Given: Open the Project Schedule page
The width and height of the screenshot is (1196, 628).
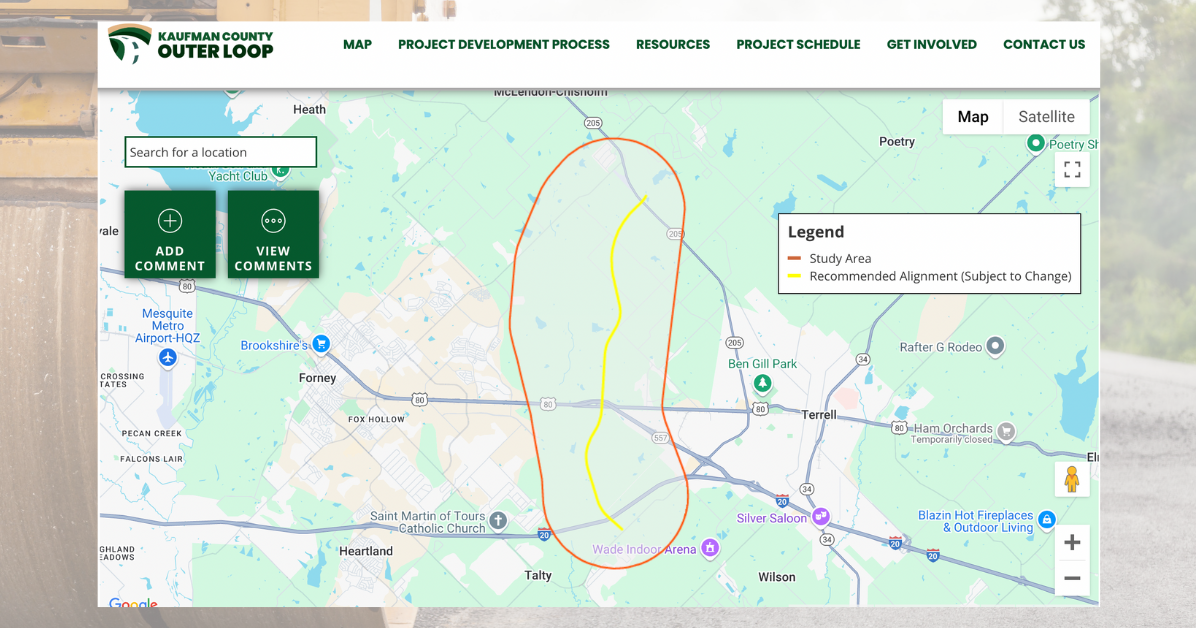Looking at the screenshot, I should (x=798, y=44).
